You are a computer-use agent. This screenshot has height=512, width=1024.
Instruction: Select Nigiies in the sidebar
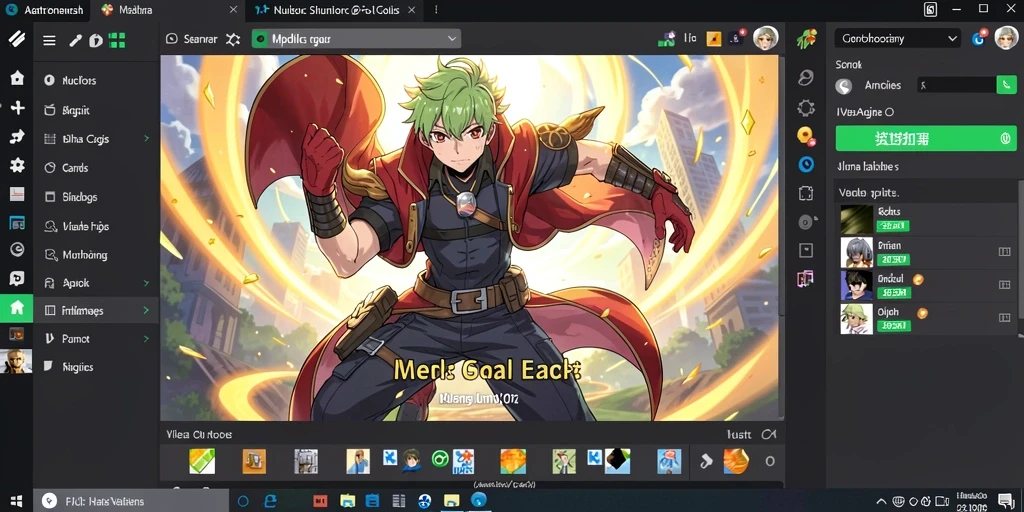(x=78, y=367)
